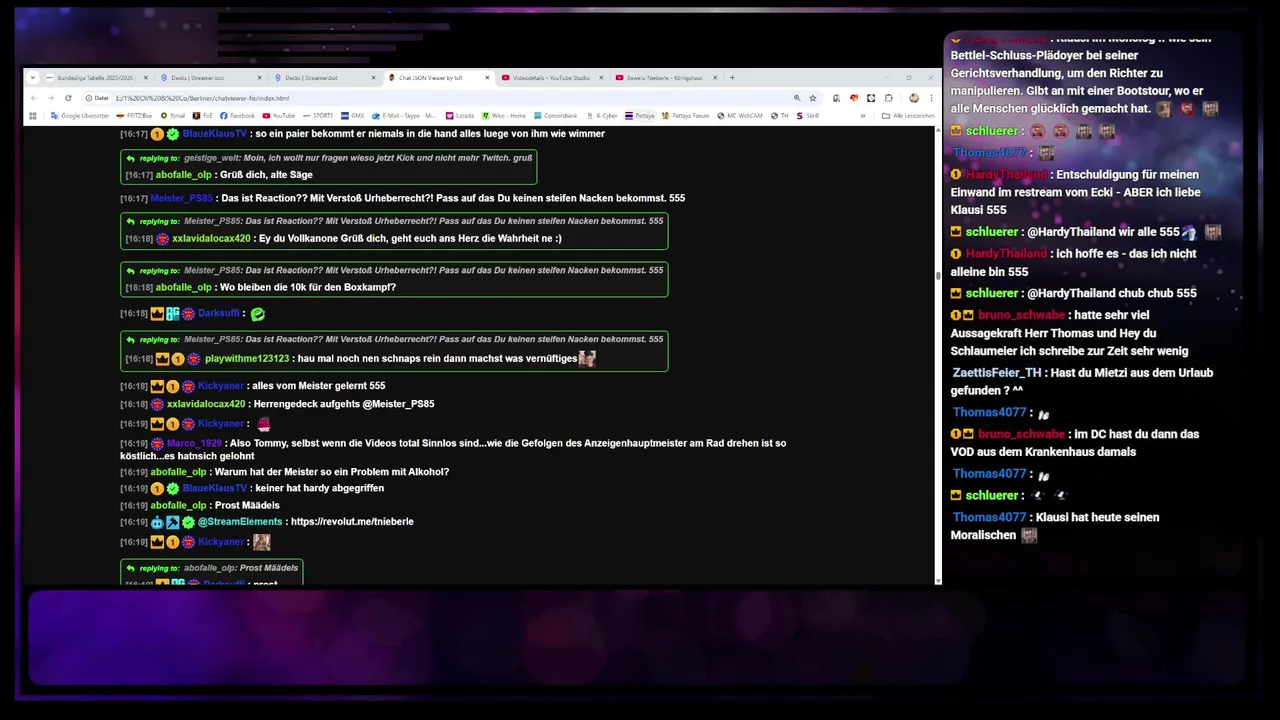Open E-Mail - Skype bookmark
Screen dimensions: 1280x720
click(x=404, y=116)
